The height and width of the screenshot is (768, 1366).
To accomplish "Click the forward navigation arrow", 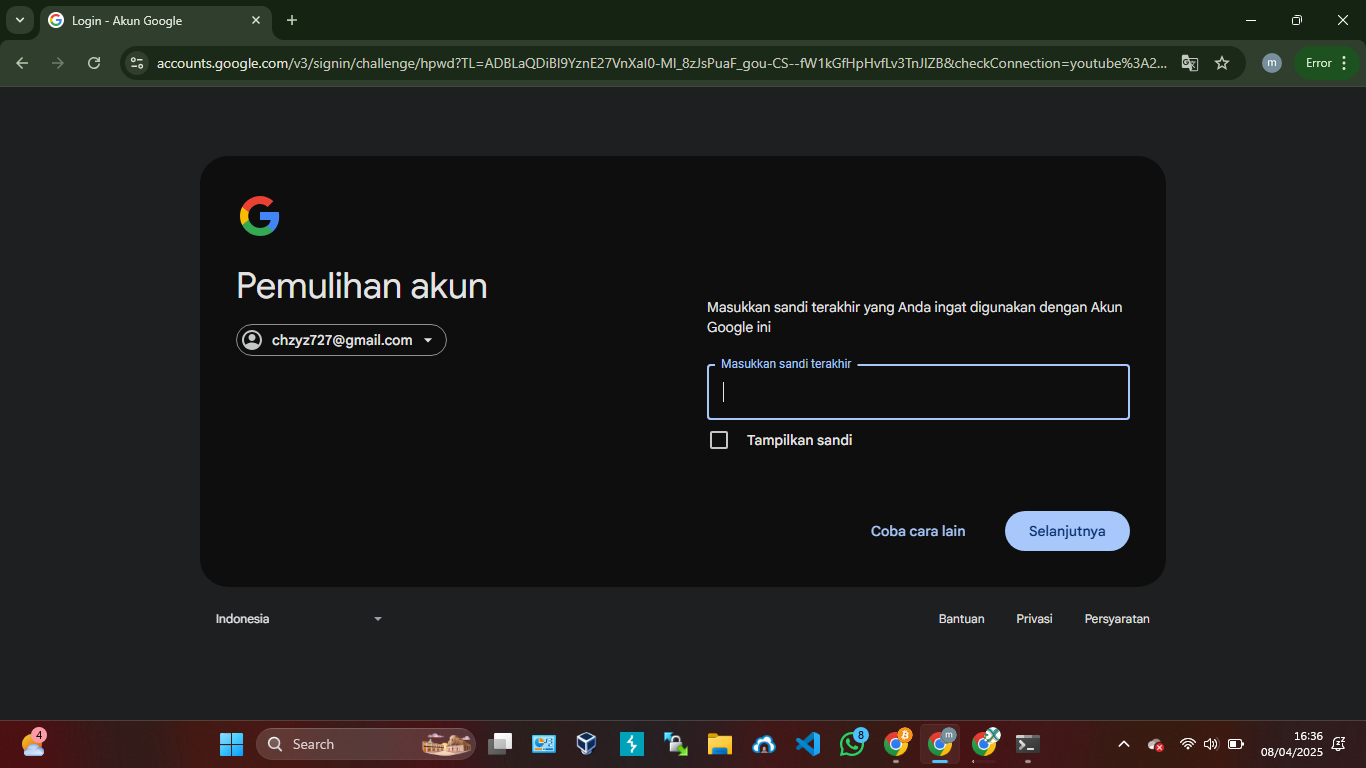I will pos(58,63).
